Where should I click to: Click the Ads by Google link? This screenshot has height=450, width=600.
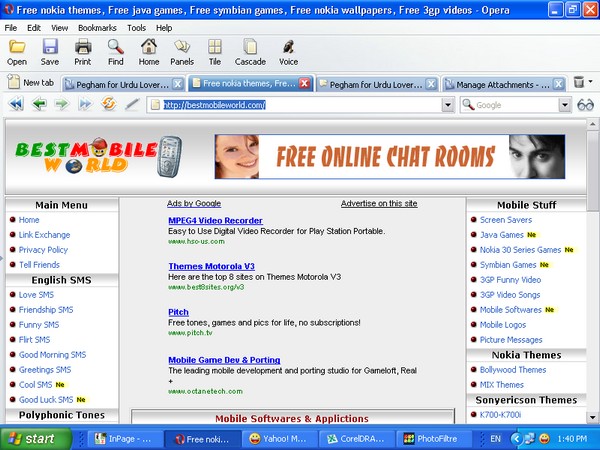pos(194,203)
